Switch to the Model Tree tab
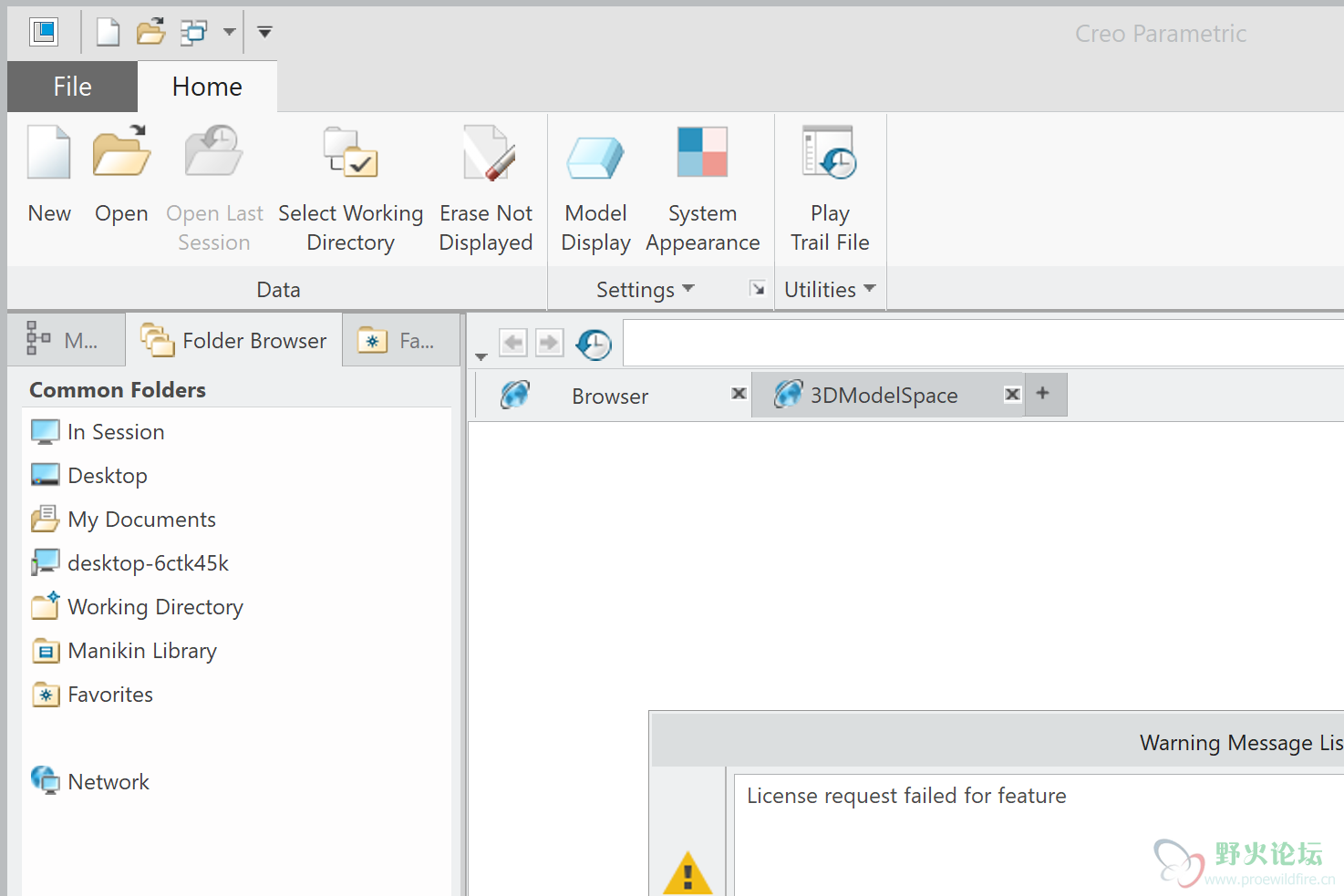This screenshot has height=896, width=1344. tap(66, 340)
